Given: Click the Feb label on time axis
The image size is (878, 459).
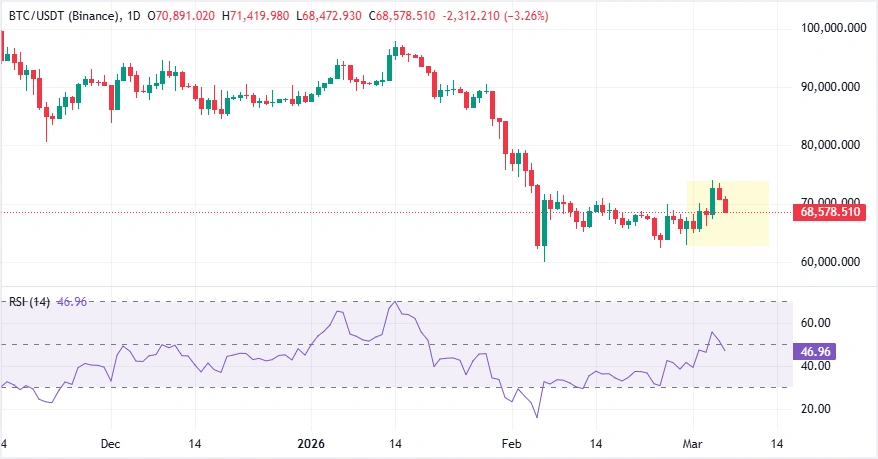Looking at the screenshot, I should click(x=512, y=443).
